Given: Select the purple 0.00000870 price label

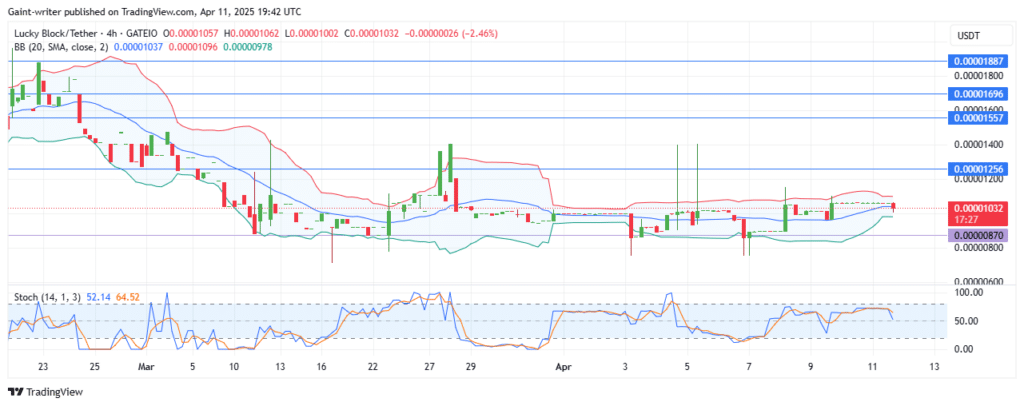Looking at the screenshot, I should (x=976, y=236).
